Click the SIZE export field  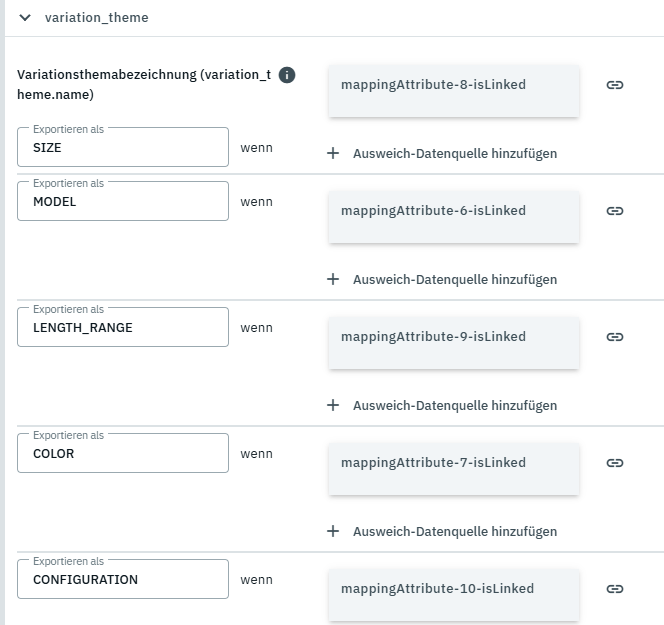[123, 148]
